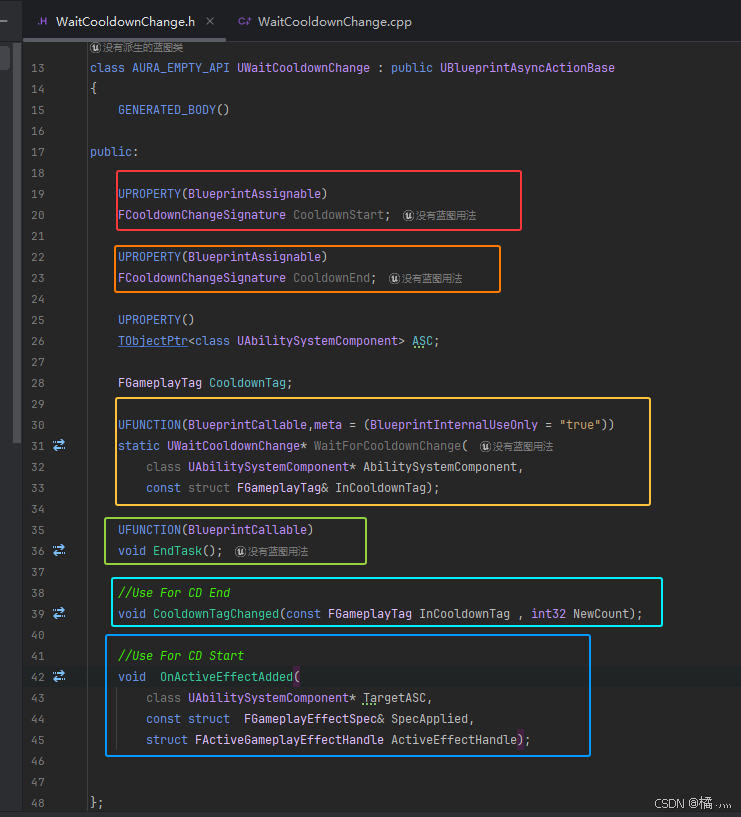Viewport: 741px width, 817px height.
Task: Click line number 48 in gutter
Action: [x=38, y=803]
